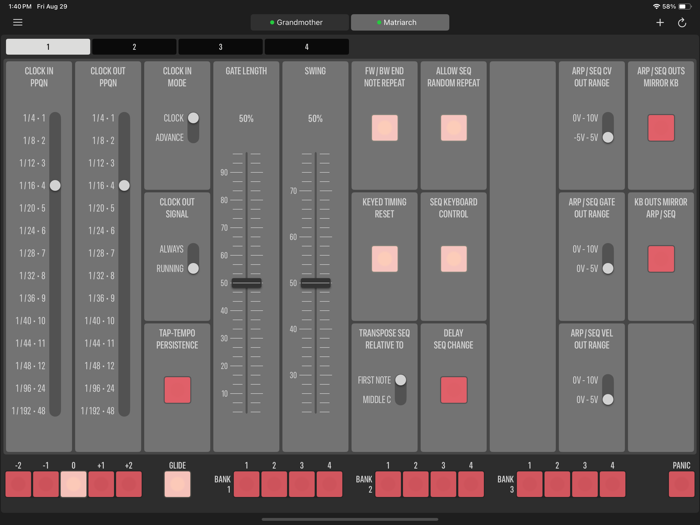Toggle Tap-Tempo Persistence button
The width and height of the screenshot is (700, 525).
coord(177,390)
